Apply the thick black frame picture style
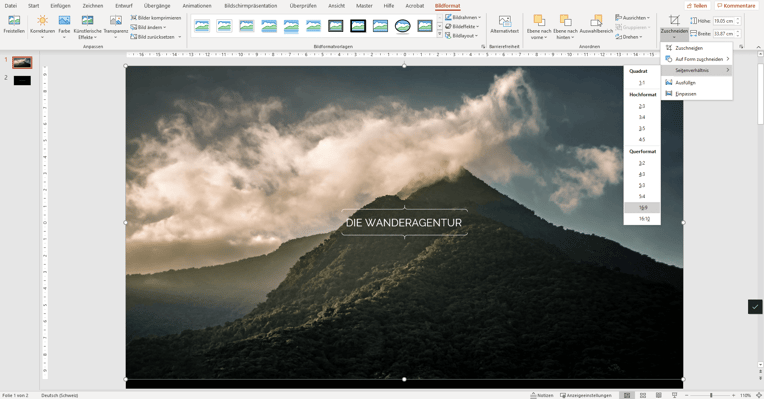Image resolution: width=764 pixels, height=399 pixels. click(358, 26)
